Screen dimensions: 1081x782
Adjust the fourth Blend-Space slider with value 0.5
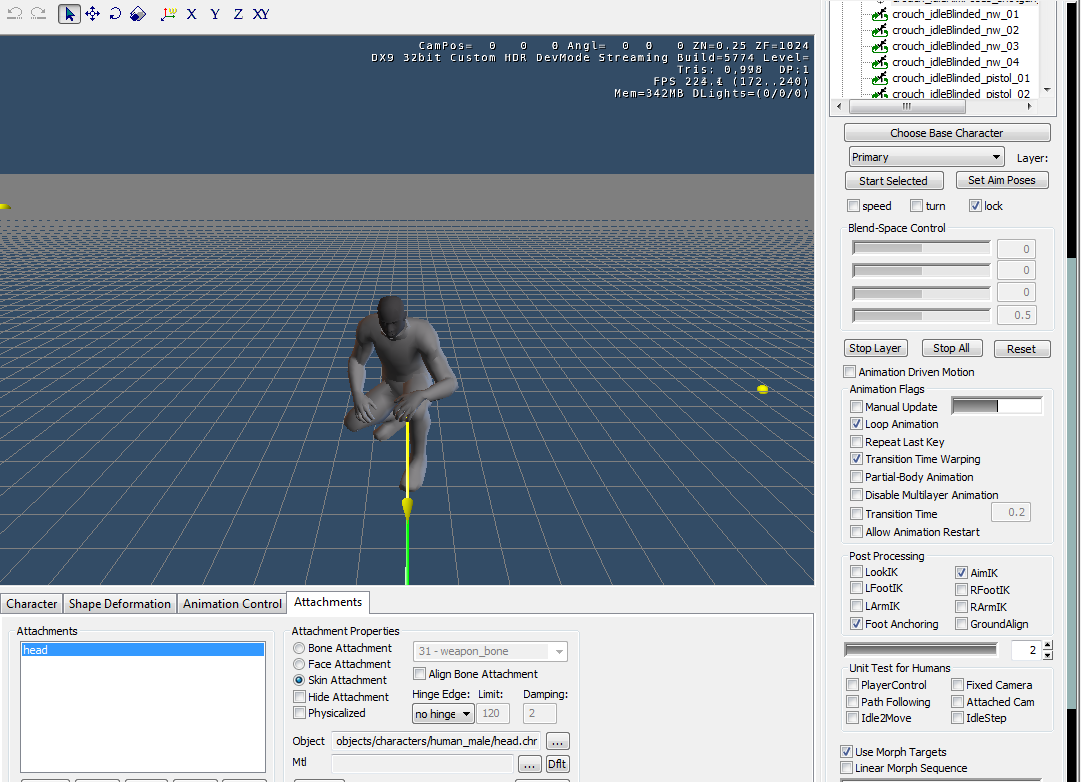[921, 315]
